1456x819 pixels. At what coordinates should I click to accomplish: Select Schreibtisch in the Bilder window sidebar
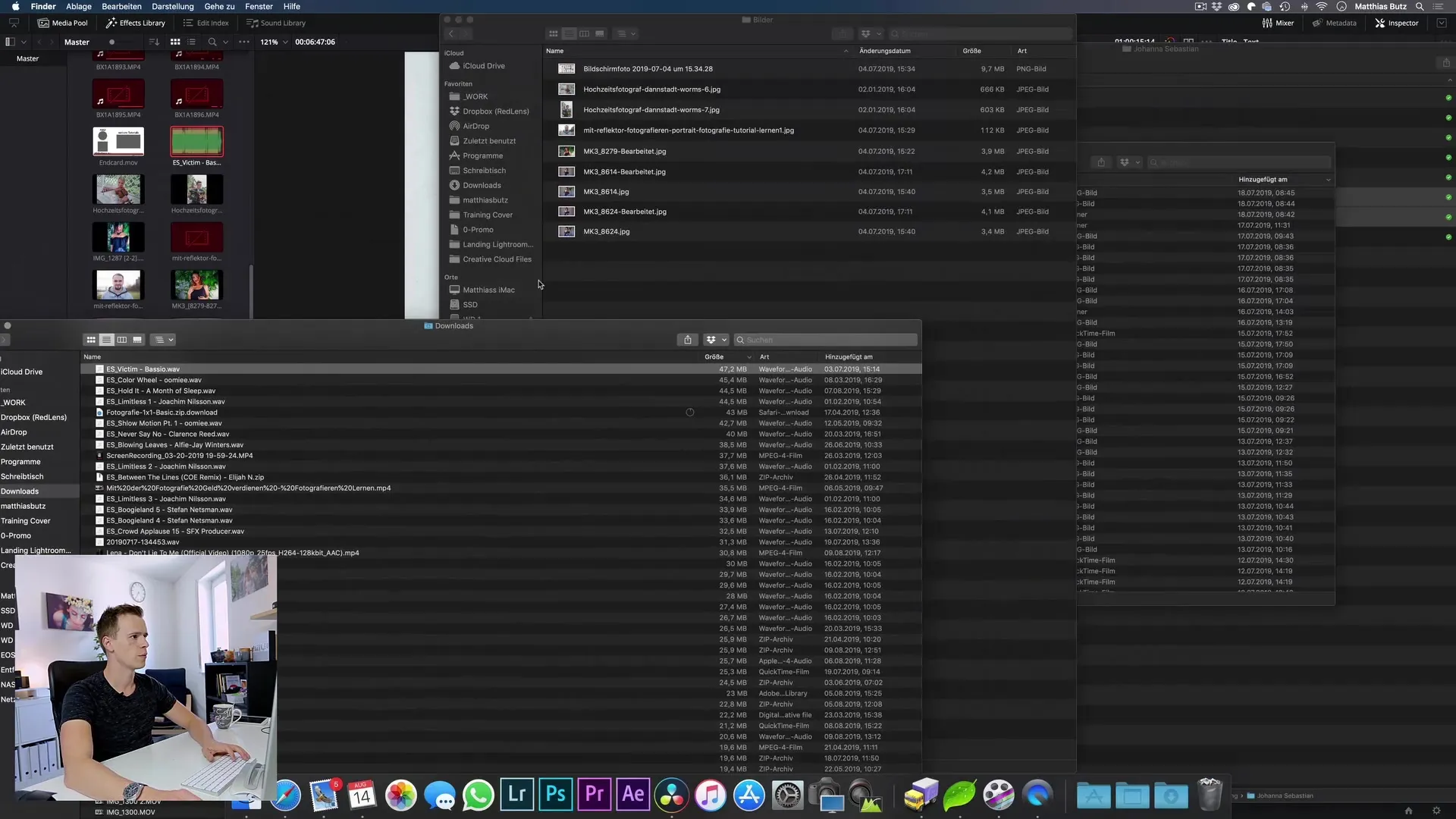[x=484, y=171]
